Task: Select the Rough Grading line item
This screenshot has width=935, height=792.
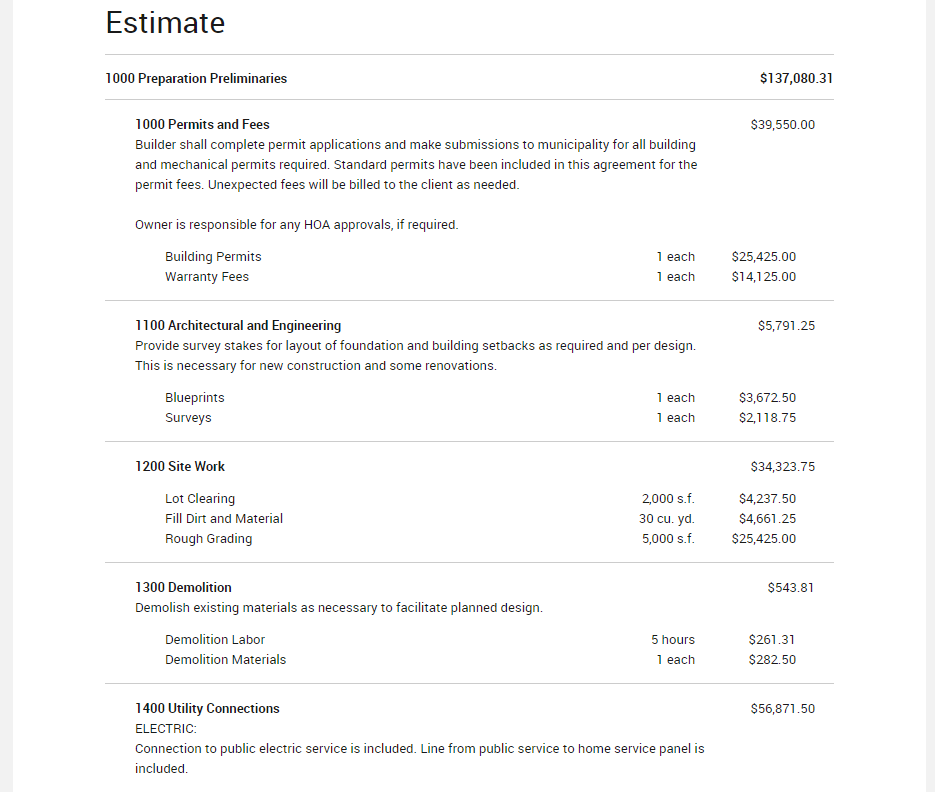Action: [208, 539]
